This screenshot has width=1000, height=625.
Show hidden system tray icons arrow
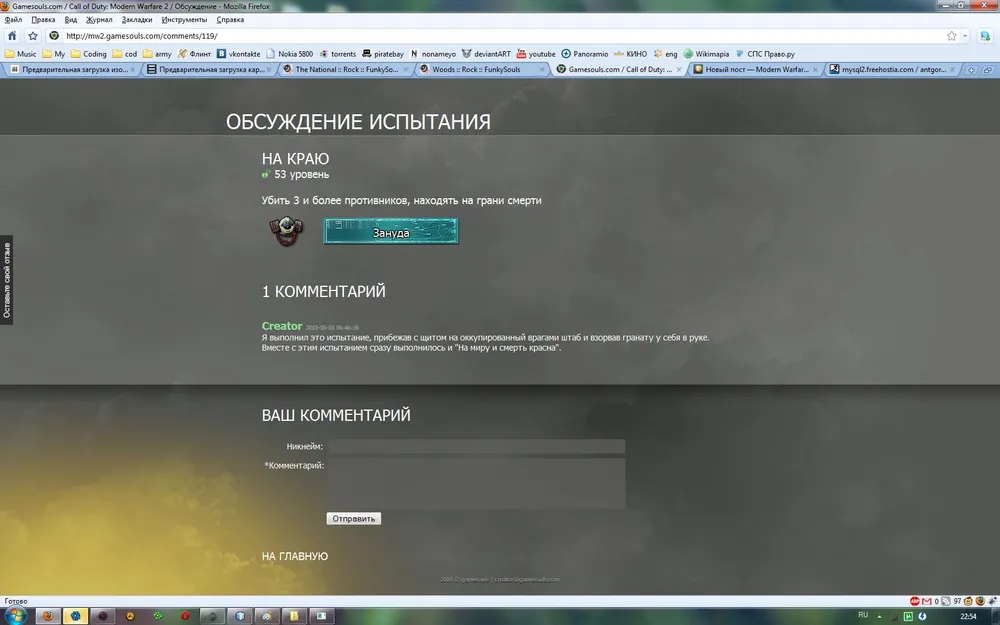[x=879, y=616]
